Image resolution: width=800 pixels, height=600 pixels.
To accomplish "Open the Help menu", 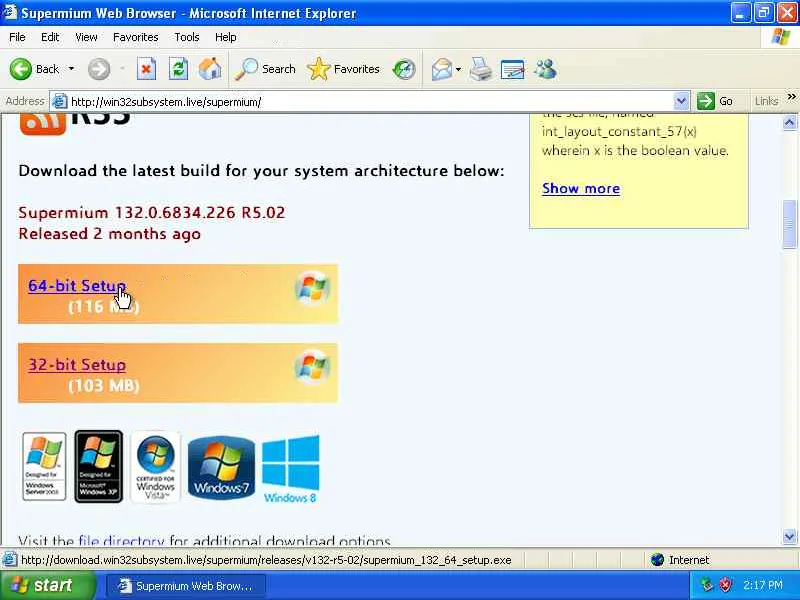I will coord(226,37).
